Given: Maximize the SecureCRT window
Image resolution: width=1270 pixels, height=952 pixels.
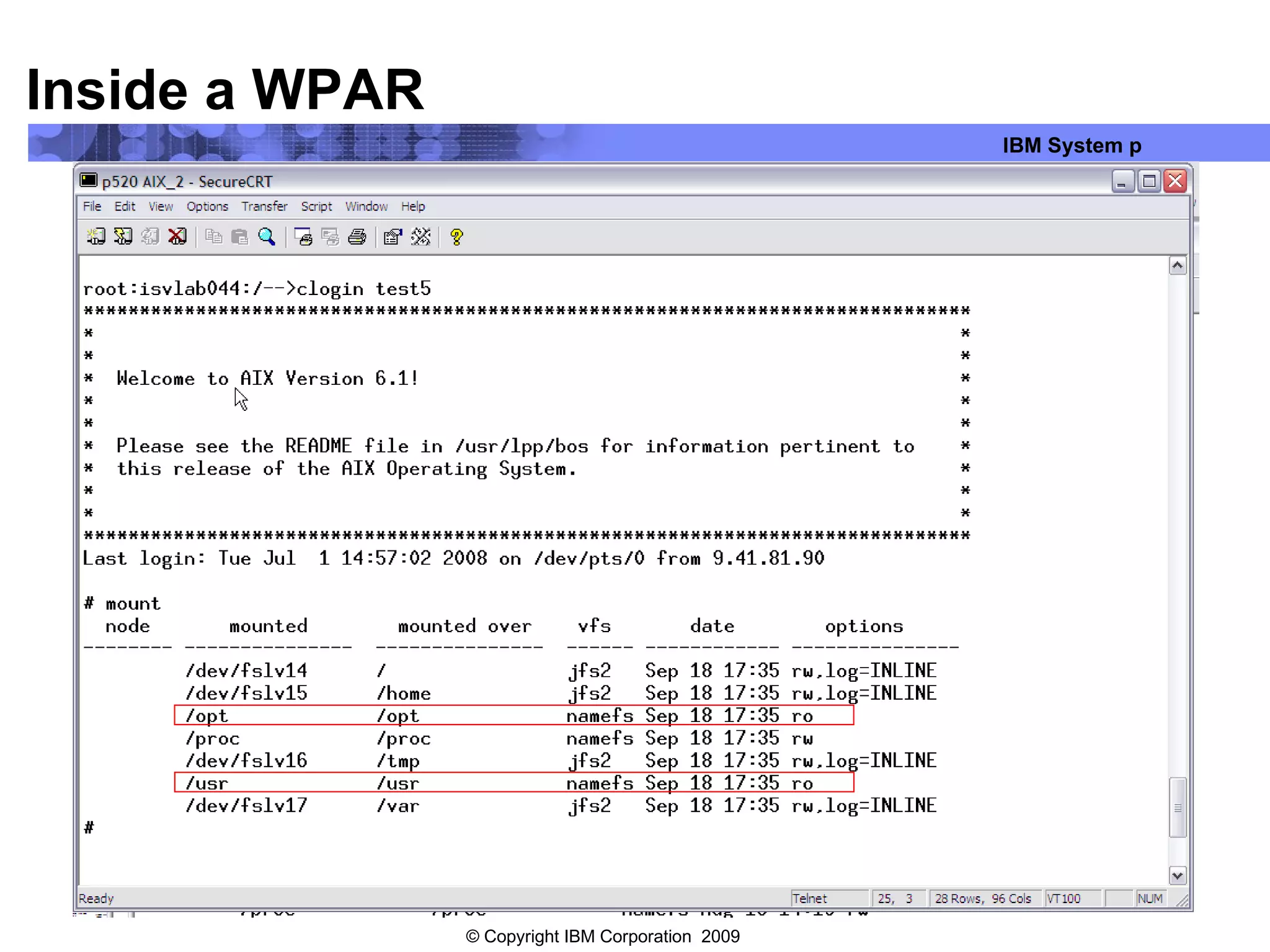Looking at the screenshot, I should coord(1149,181).
